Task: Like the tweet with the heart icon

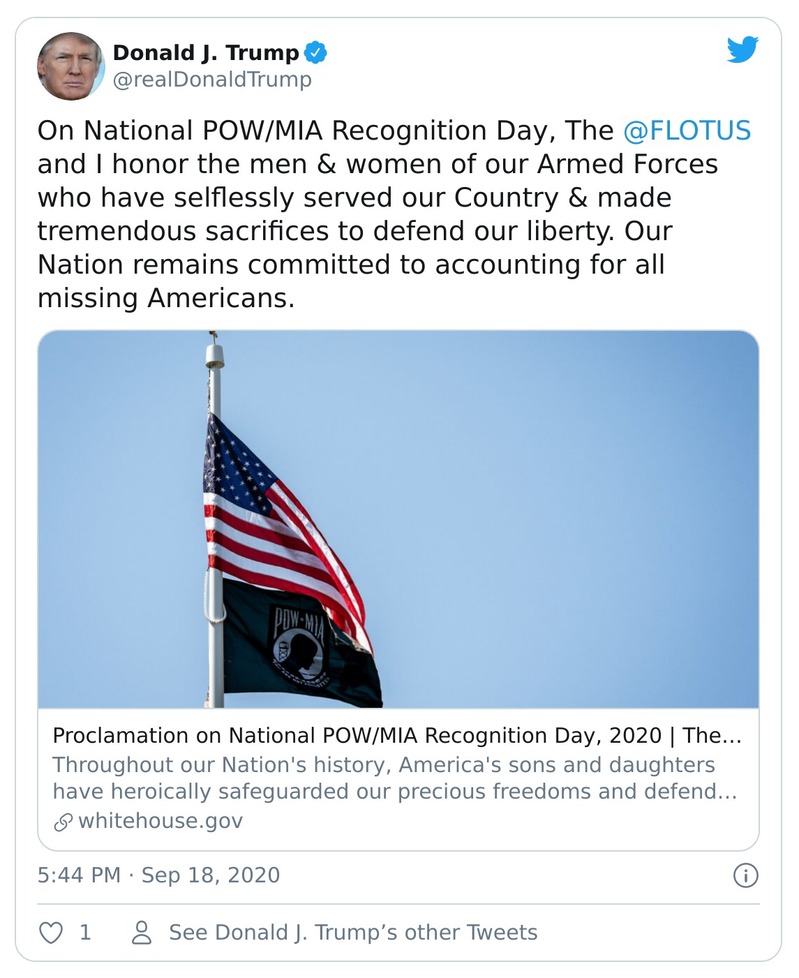Action: tap(50, 932)
